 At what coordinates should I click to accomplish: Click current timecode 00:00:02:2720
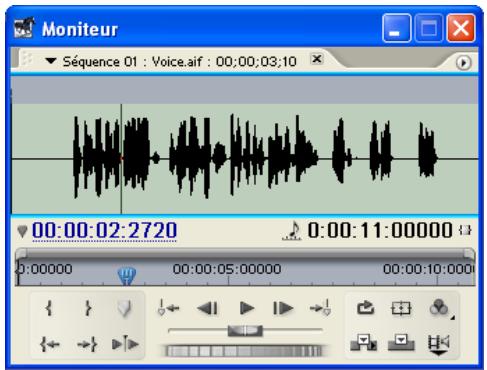point(104,230)
